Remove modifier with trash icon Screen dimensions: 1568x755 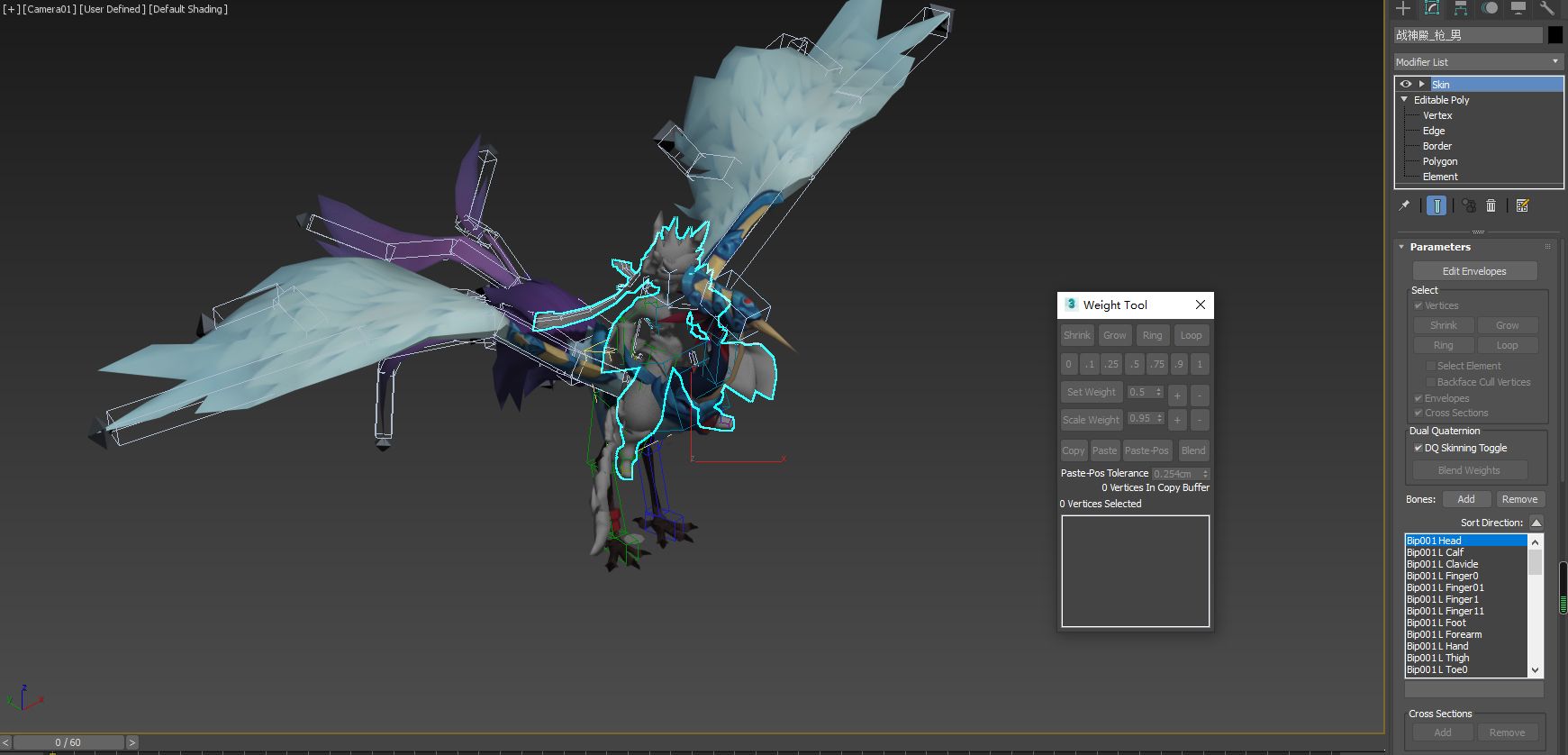(1491, 205)
